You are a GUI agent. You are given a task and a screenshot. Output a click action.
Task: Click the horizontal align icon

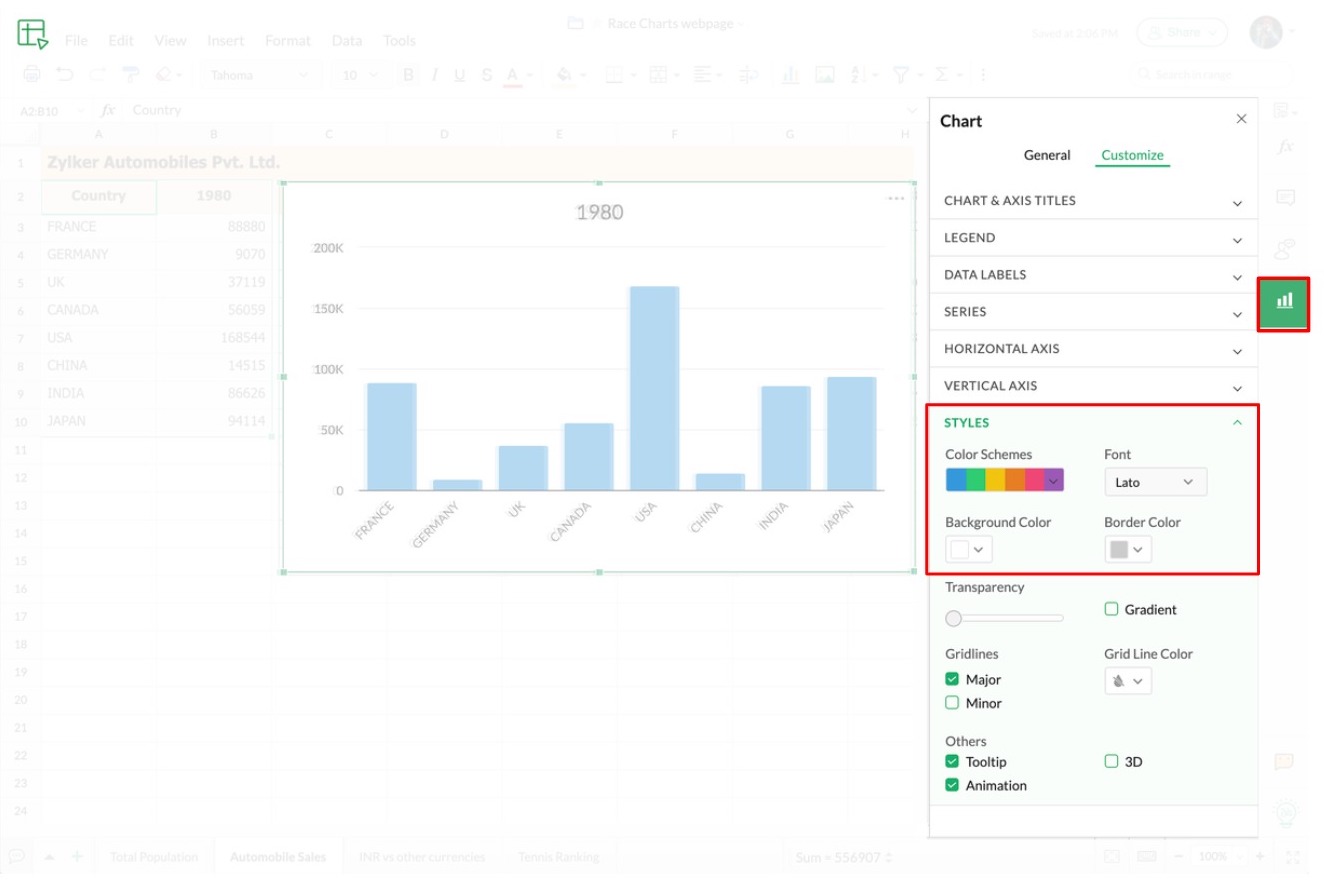pos(702,75)
